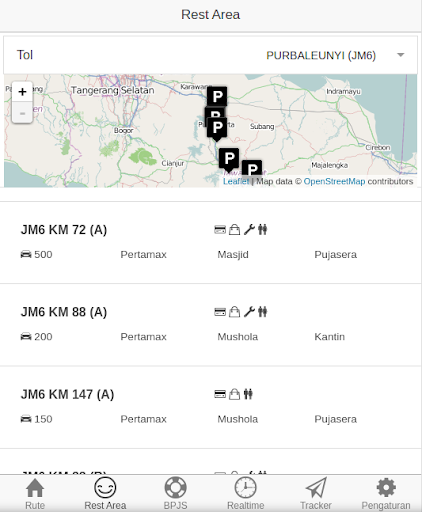Select the JM6 KM 88 (A) rest area
This screenshot has width=422, height=512.
210,325
